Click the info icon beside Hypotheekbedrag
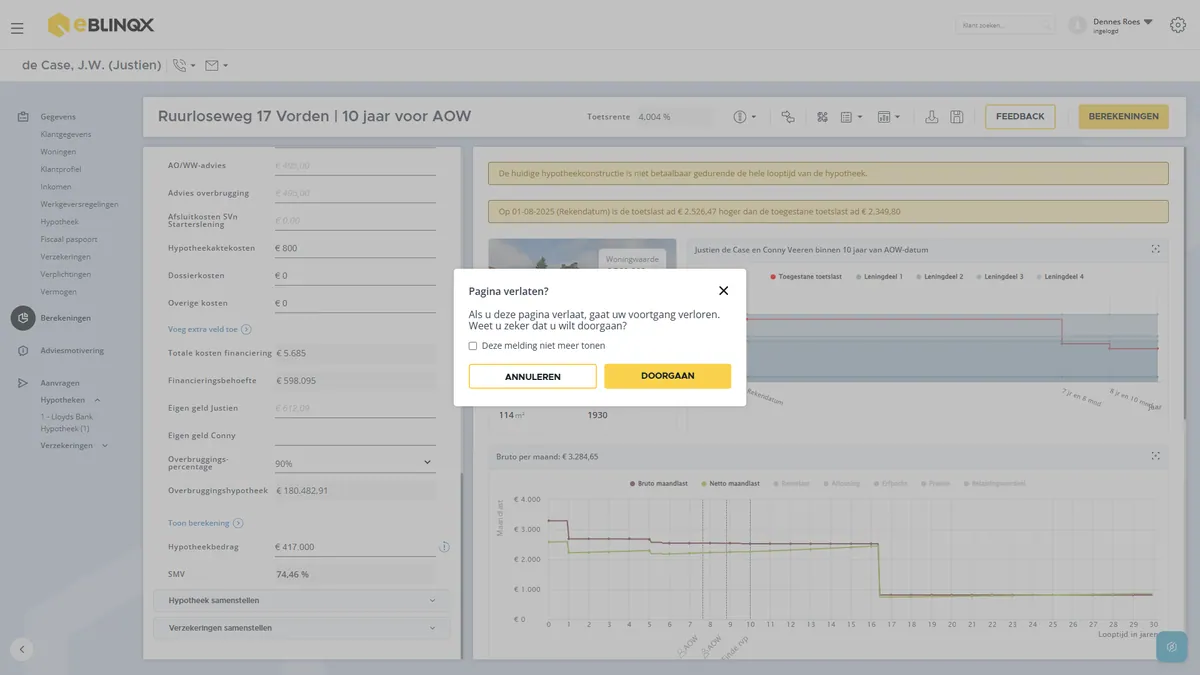The image size is (1200, 675). coord(444,547)
